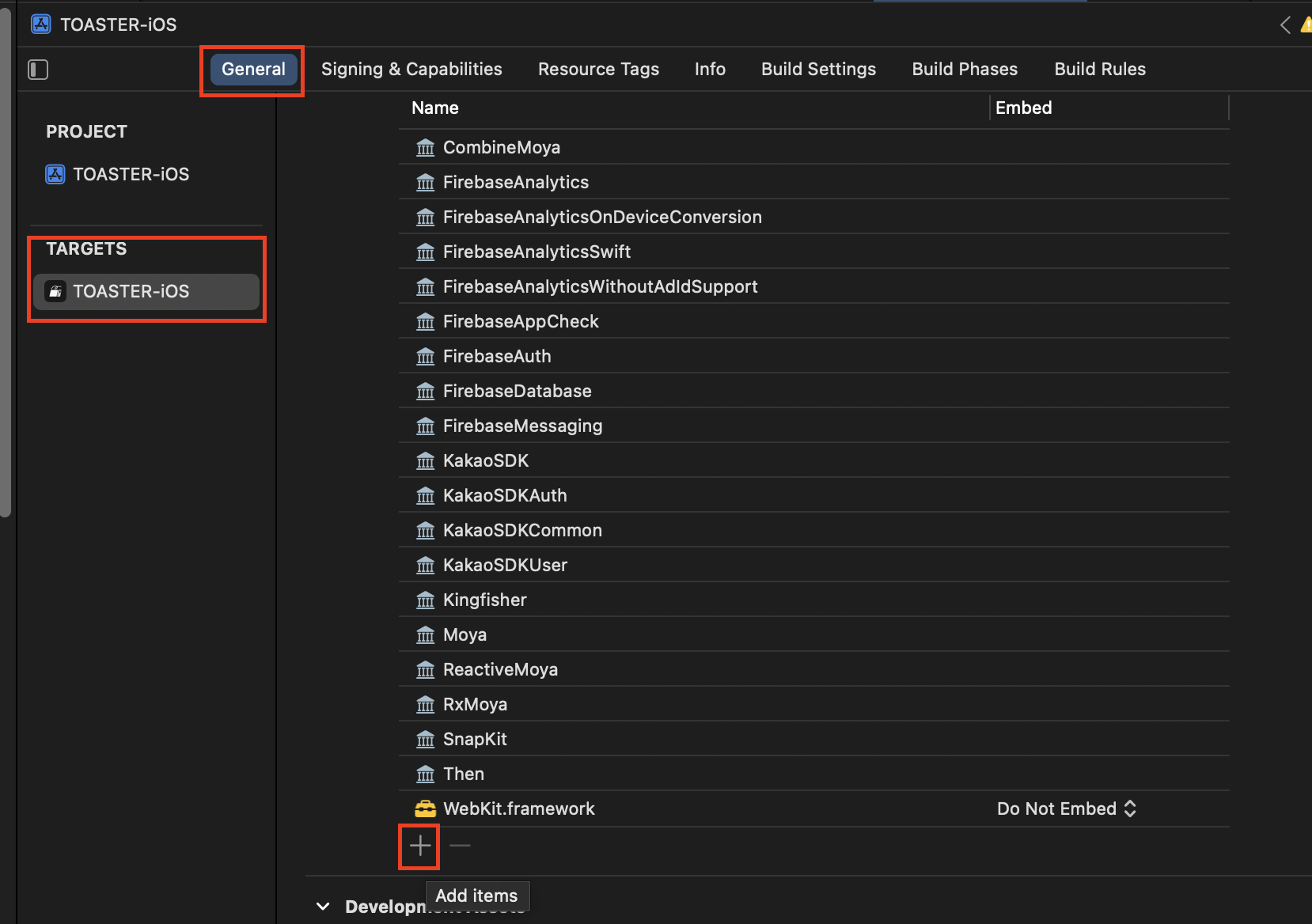Click the minus button to remove a framework
The width and height of the screenshot is (1312, 924).
point(460,846)
